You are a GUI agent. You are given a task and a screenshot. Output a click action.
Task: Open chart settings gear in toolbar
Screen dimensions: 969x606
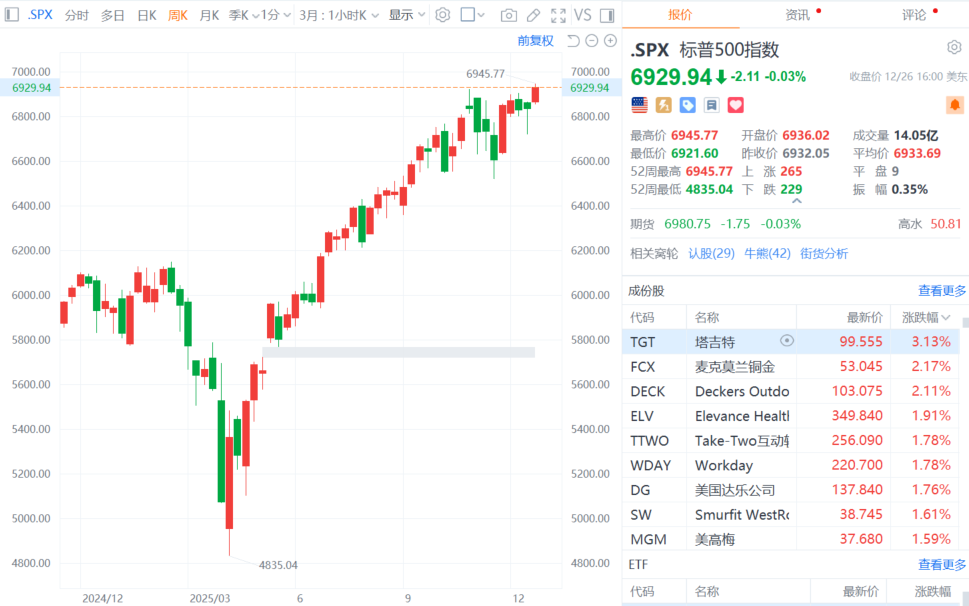pos(443,15)
